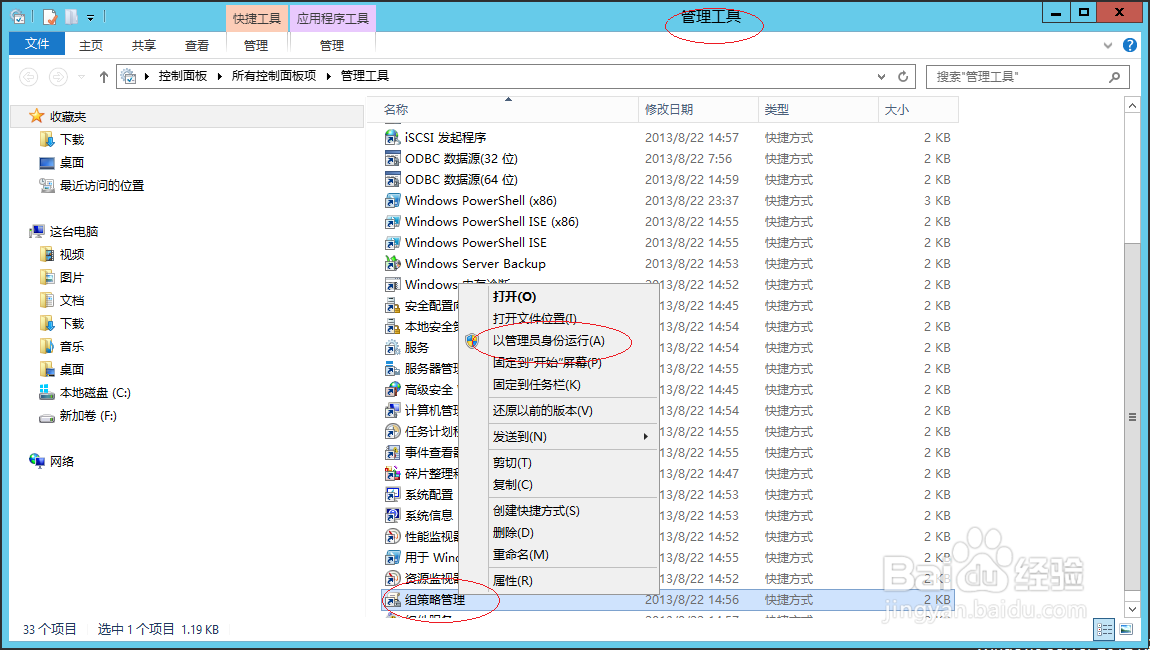This screenshot has width=1150, height=650.
Task: Open the address bar history dropdown
Action: [x=881, y=76]
